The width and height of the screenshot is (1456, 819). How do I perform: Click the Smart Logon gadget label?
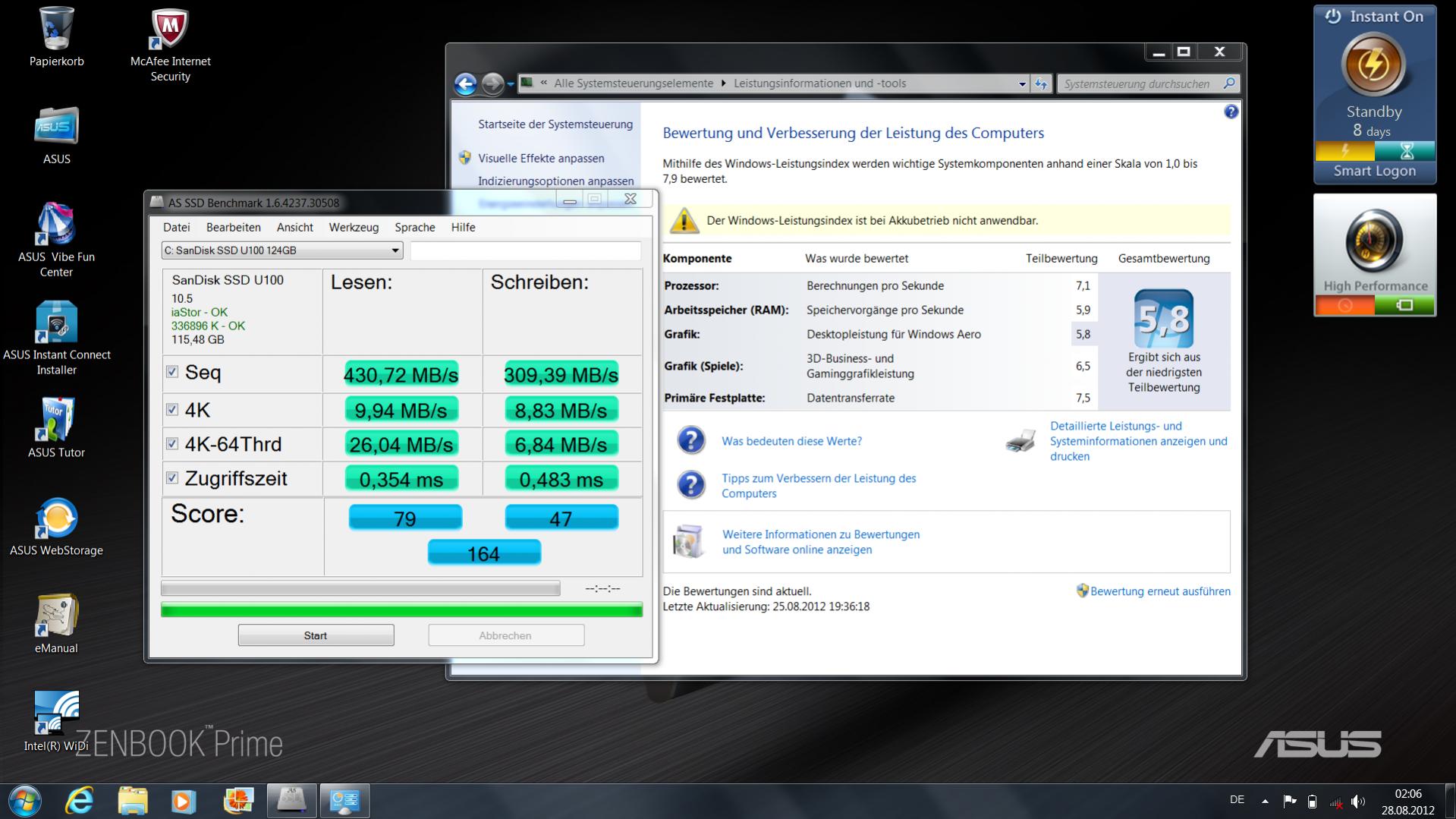click(x=1374, y=171)
